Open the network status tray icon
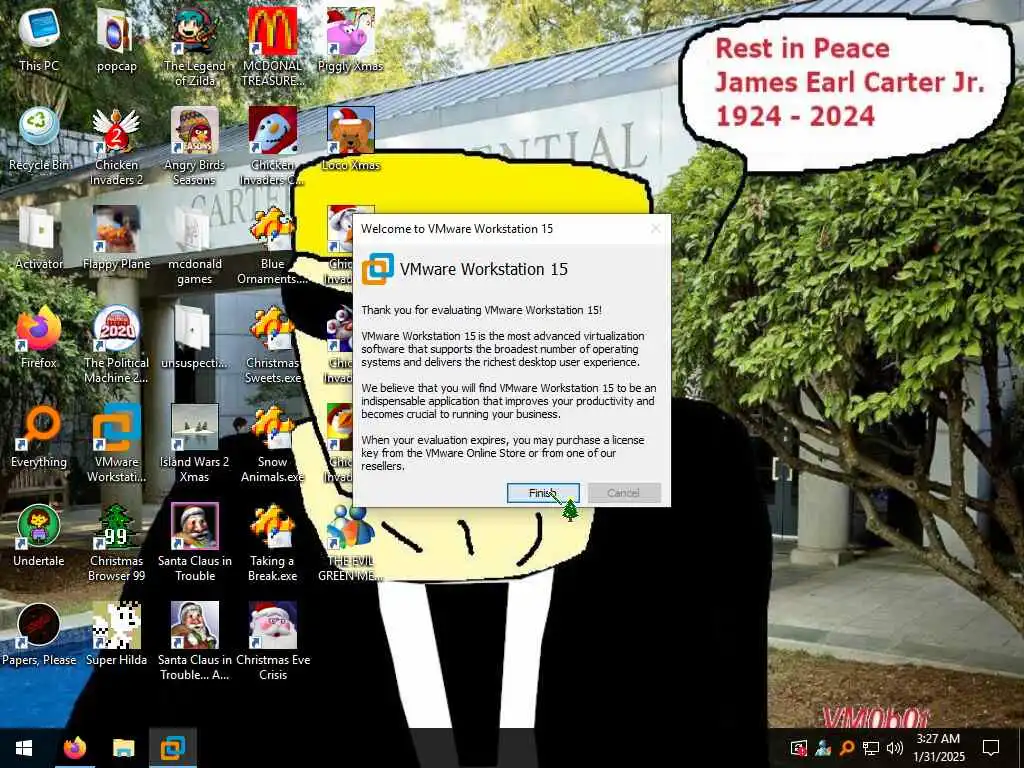 871,748
